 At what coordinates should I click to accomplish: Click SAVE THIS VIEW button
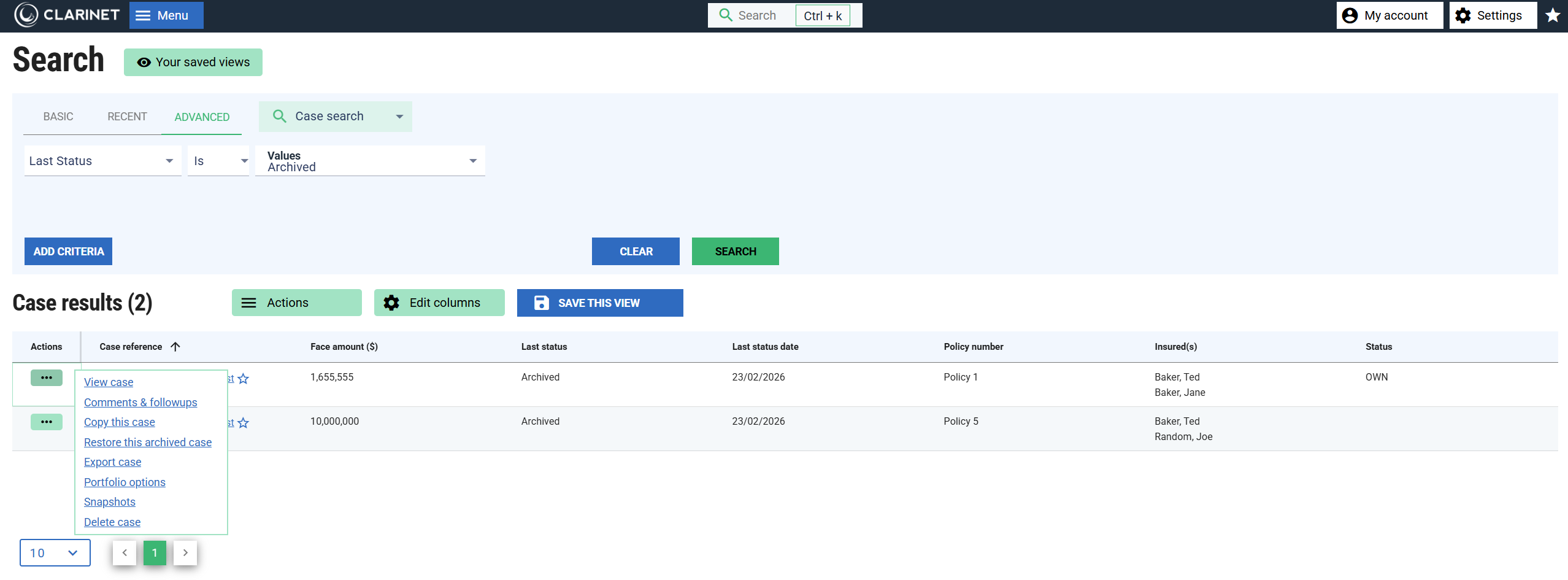[x=599, y=303]
